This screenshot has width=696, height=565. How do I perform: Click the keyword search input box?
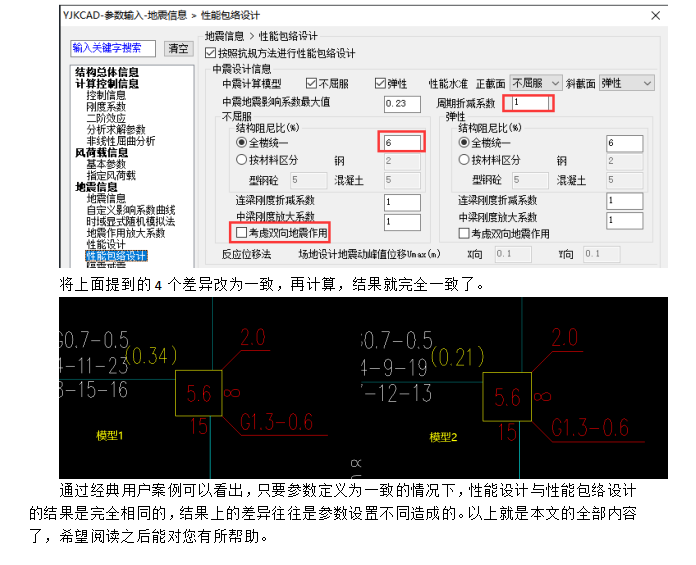[x=113, y=48]
